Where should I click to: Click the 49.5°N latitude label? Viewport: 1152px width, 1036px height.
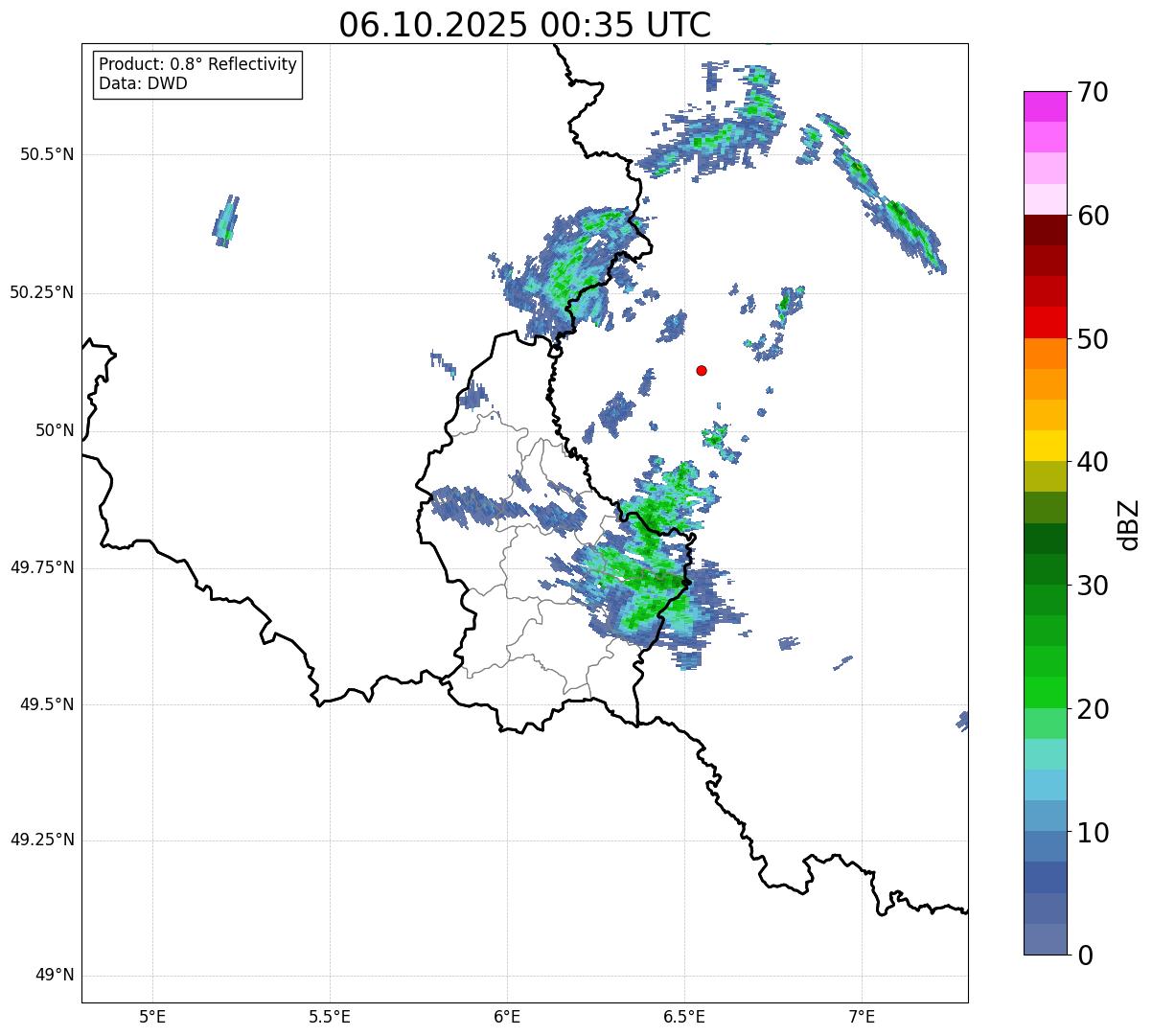pyautogui.click(x=46, y=704)
